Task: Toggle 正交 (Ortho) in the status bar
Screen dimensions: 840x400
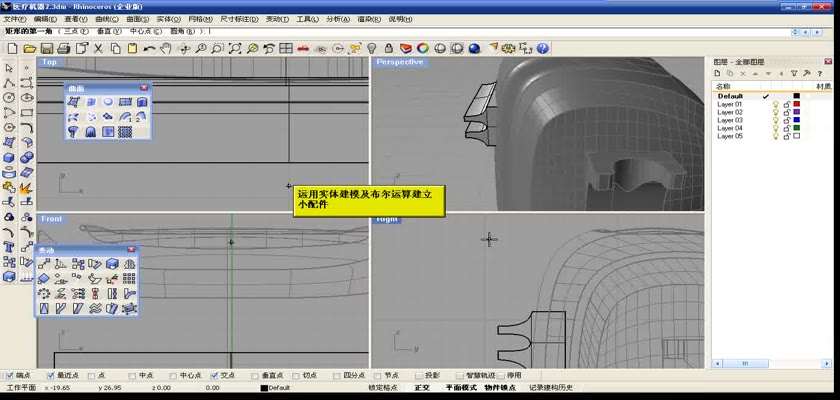Action: [421, 387]
